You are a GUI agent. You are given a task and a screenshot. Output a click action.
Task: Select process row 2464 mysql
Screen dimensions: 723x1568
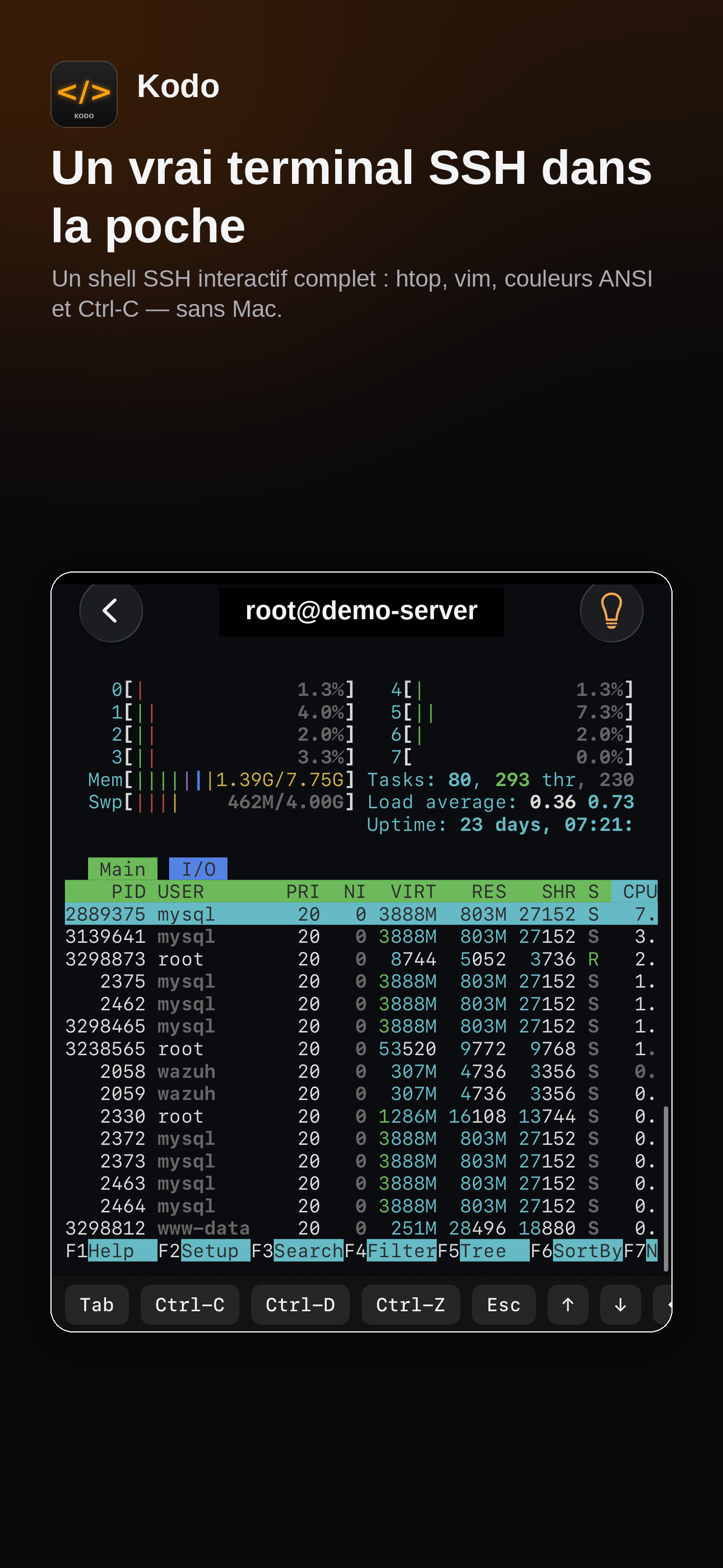coord(361,1206)
